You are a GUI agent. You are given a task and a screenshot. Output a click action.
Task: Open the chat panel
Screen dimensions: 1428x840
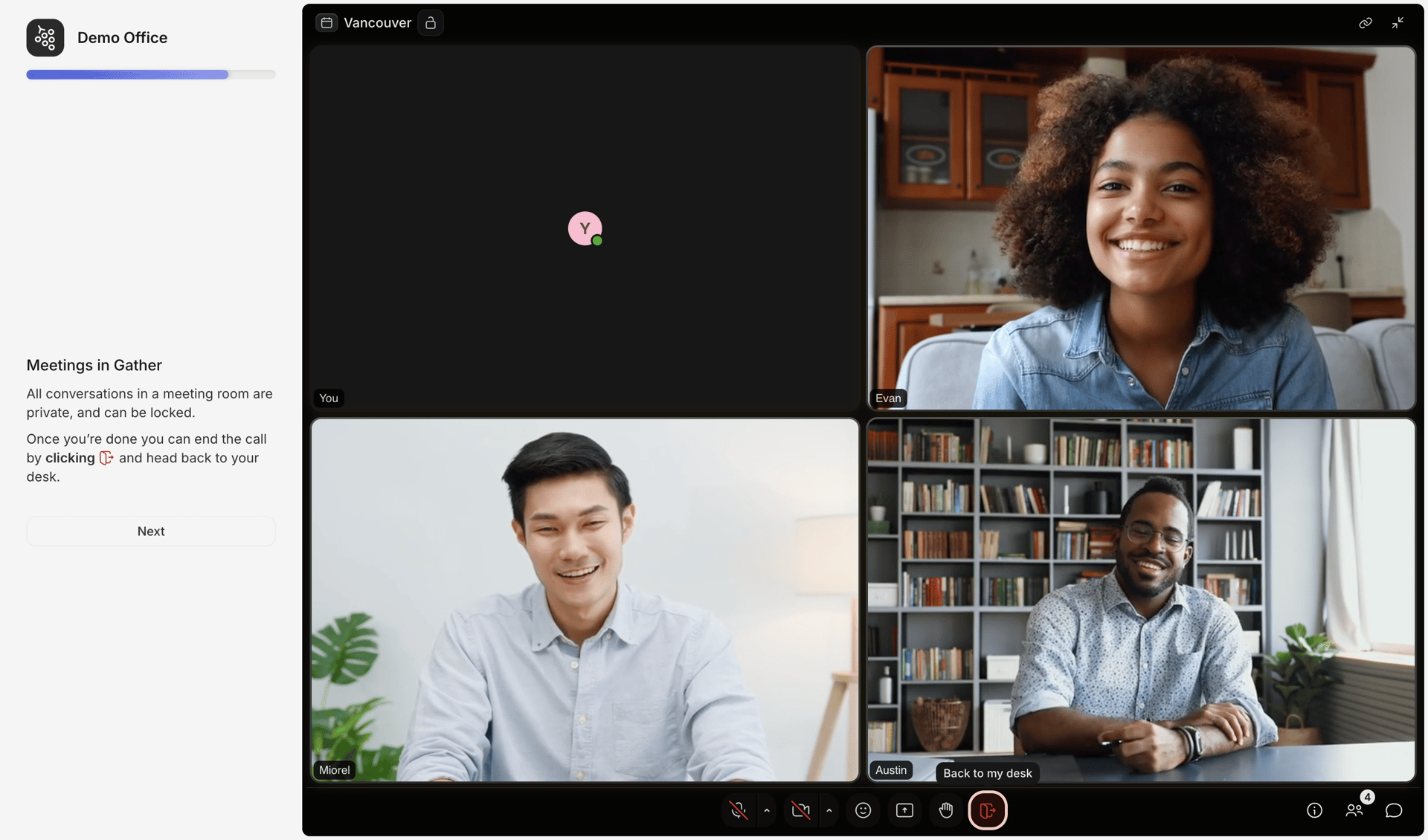tap(1395, 810)
